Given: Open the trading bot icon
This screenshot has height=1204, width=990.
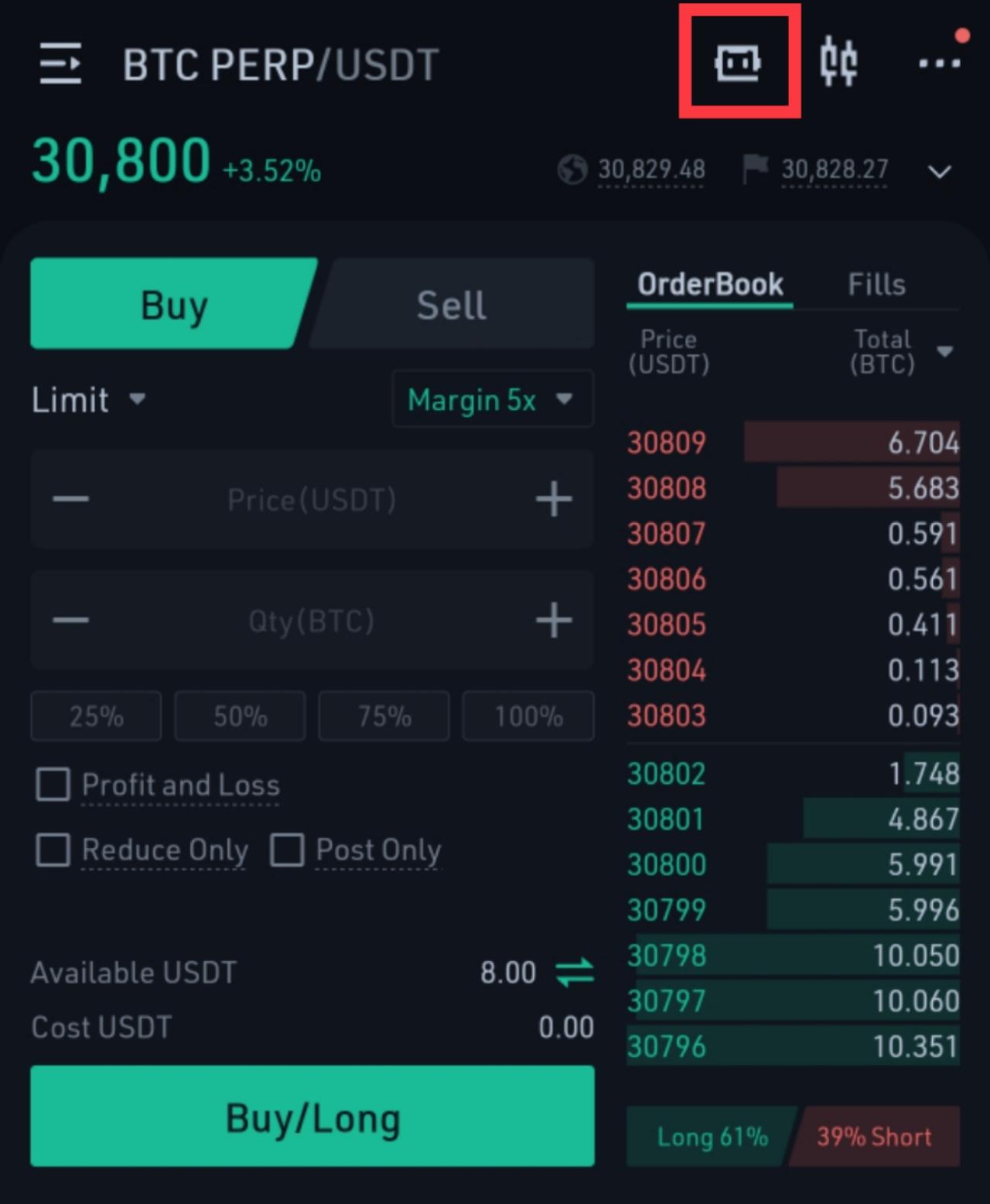Looking at the screenshot, I should 738,63.
